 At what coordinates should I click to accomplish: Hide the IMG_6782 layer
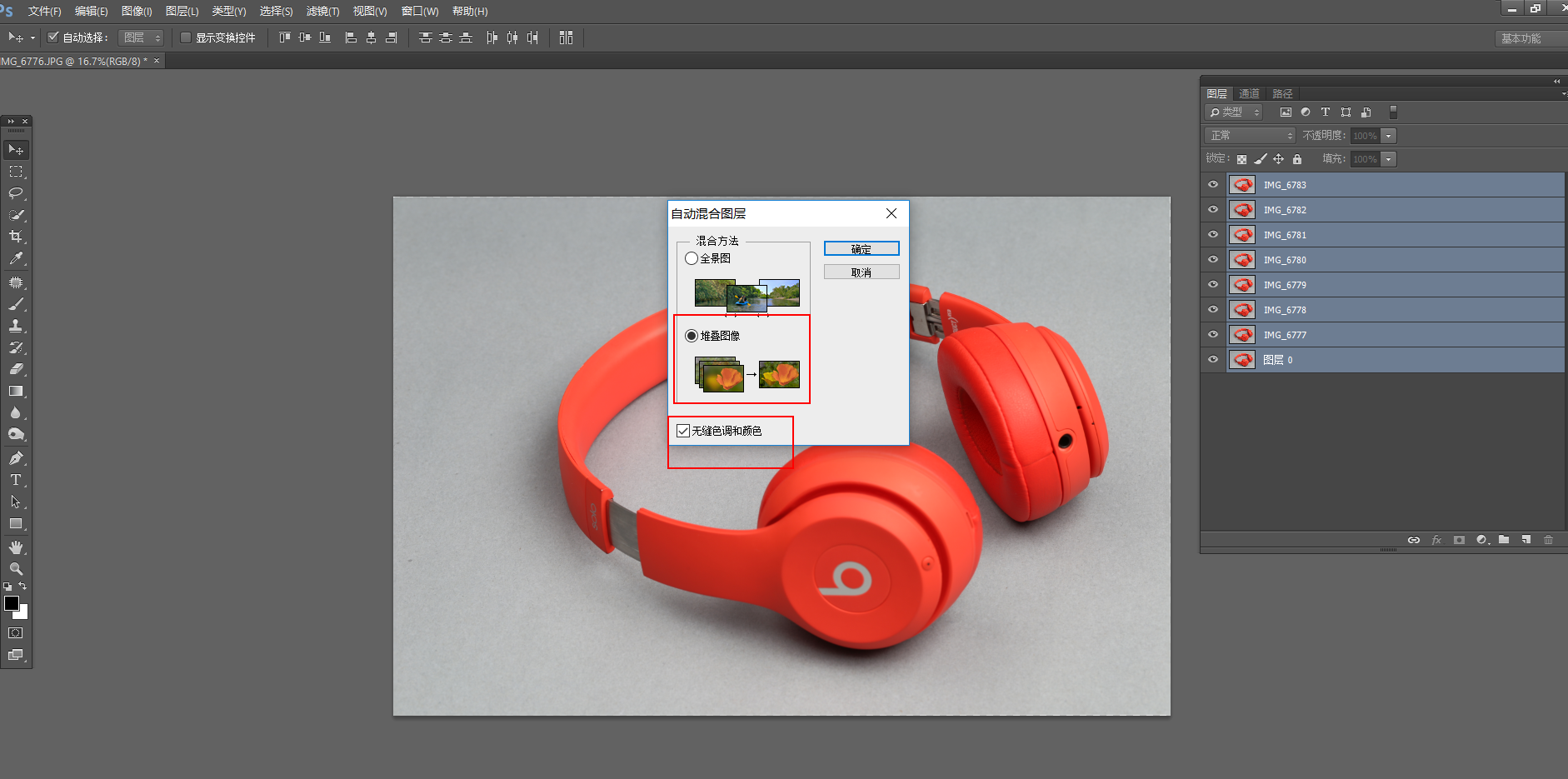point(1213,210)
